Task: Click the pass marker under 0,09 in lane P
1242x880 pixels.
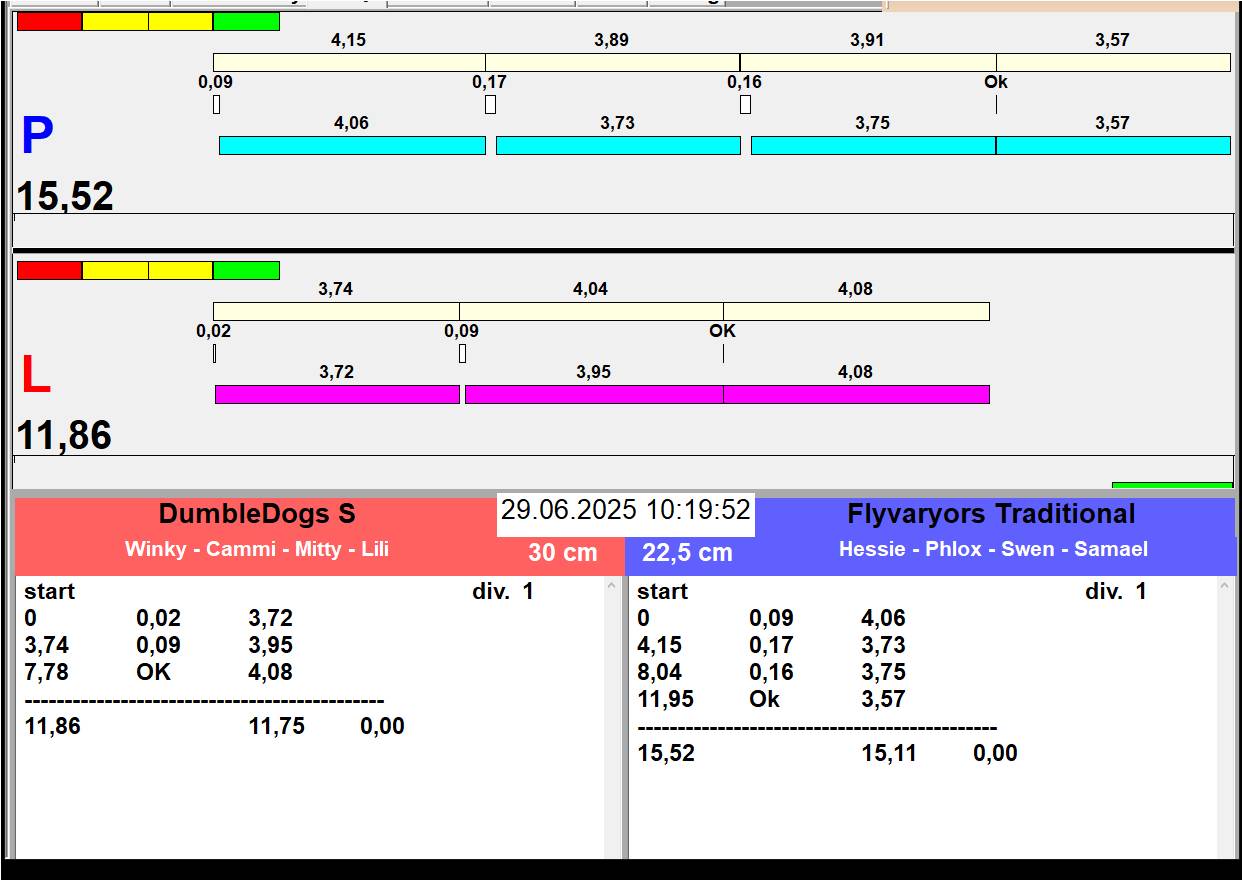Action: (216, 104)
